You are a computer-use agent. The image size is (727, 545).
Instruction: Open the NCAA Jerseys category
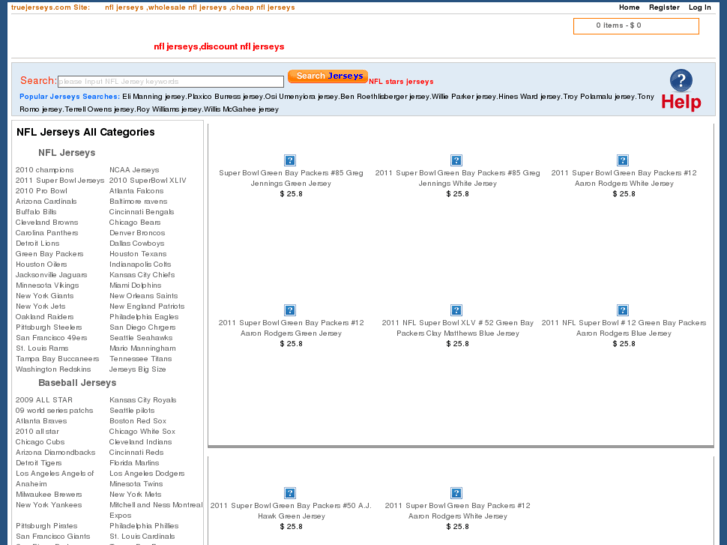click(x=134, y=170)
